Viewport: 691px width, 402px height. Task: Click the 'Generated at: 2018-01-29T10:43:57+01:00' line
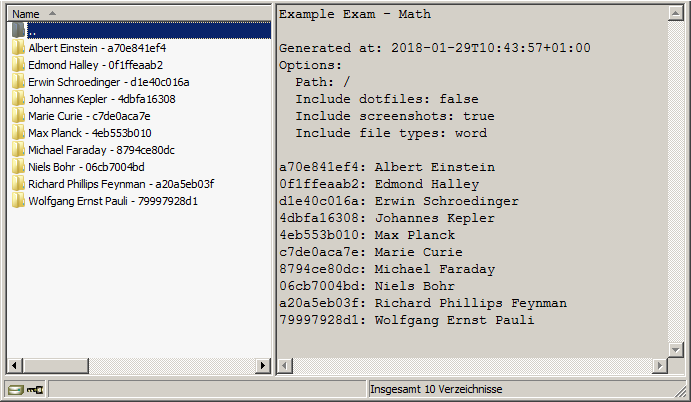[x=435, y=48]
